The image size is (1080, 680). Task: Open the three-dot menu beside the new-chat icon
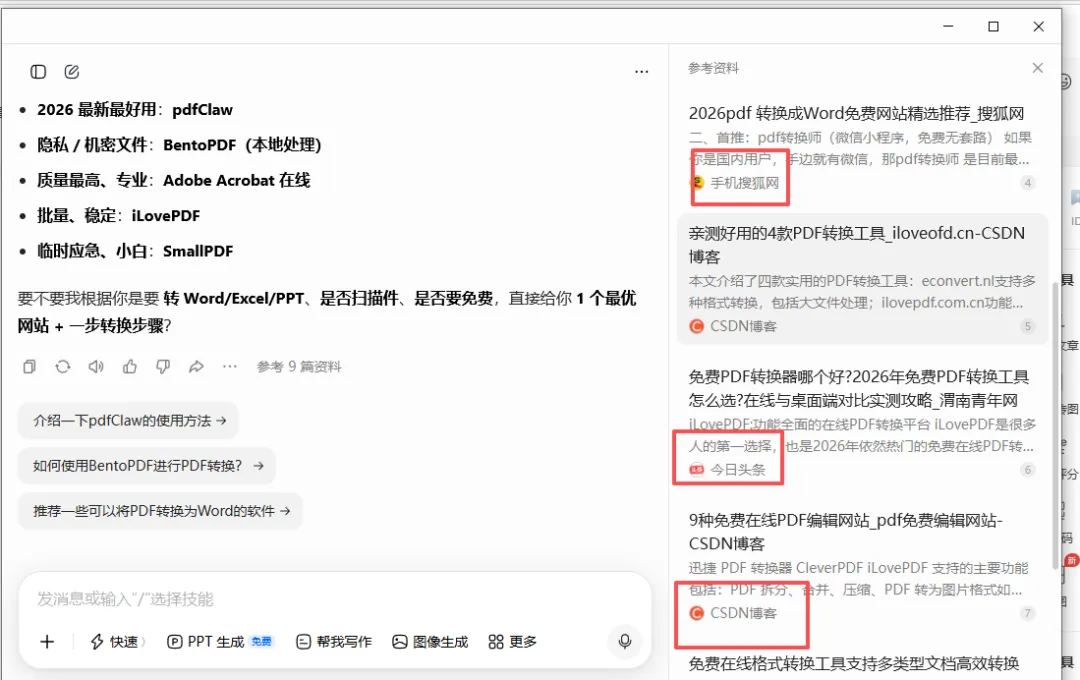coord(641,72)
